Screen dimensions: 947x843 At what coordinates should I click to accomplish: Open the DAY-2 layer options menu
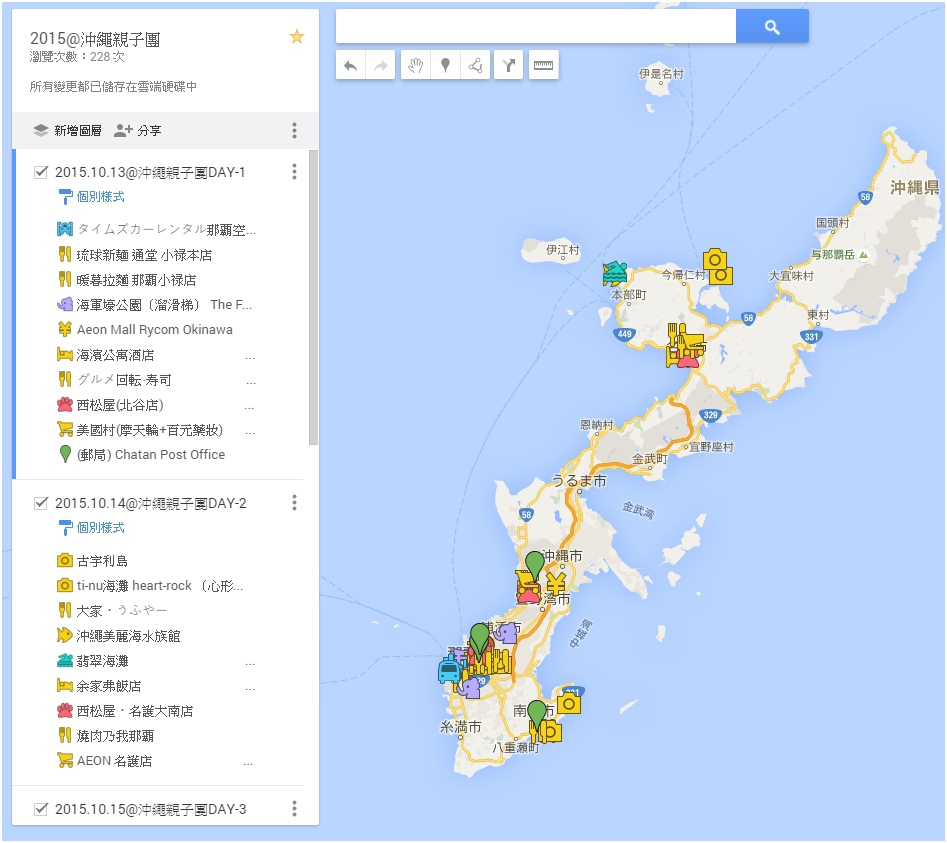294,502
